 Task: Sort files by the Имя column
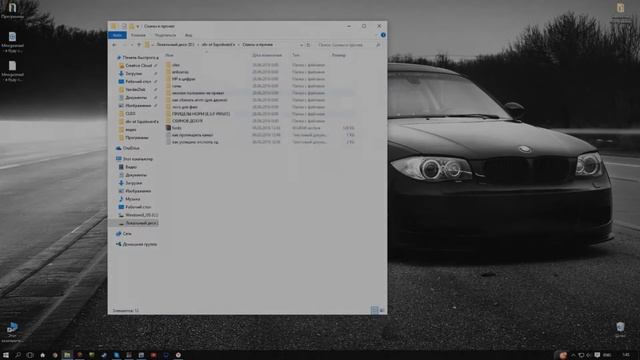[169, 55]
